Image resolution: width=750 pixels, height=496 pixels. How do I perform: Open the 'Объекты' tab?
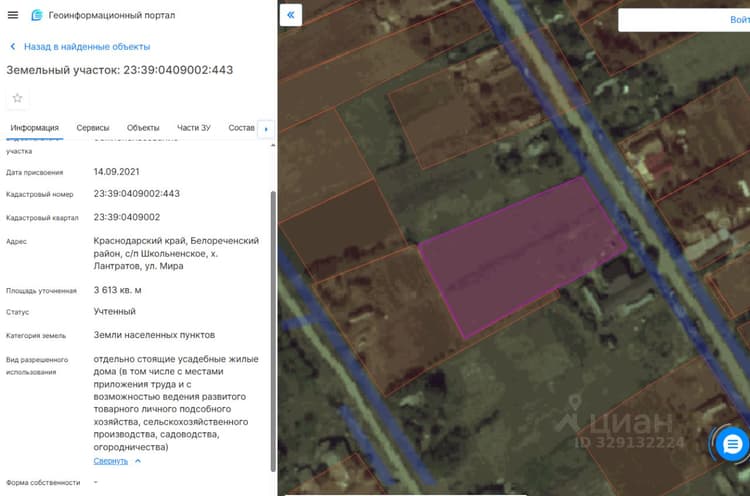pos(143,128)
